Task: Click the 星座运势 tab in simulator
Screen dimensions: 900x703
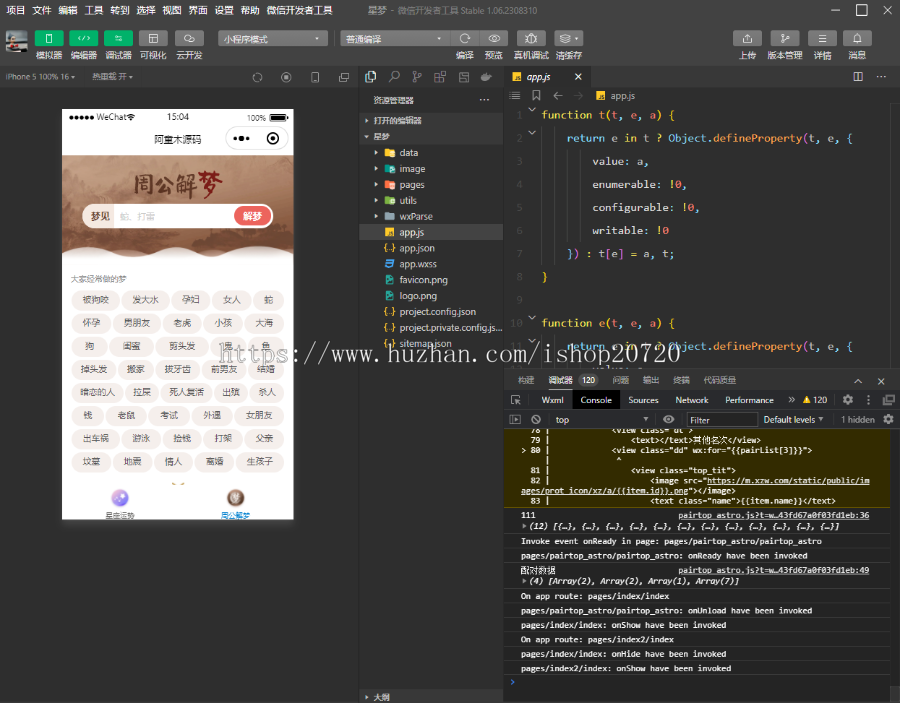Action: click(119, 504)
